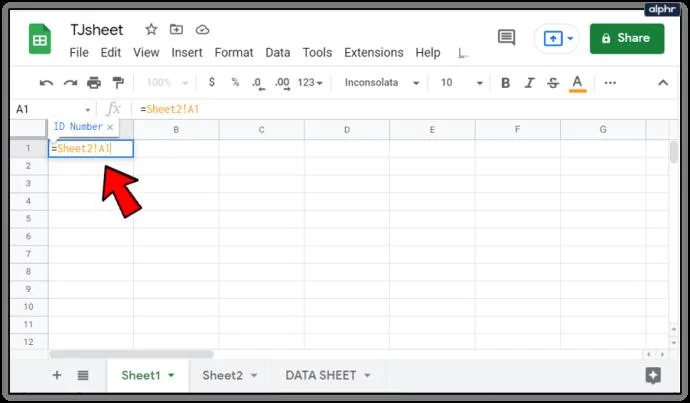Select column D header
This screenshot has height=403, width=690.
347,130
